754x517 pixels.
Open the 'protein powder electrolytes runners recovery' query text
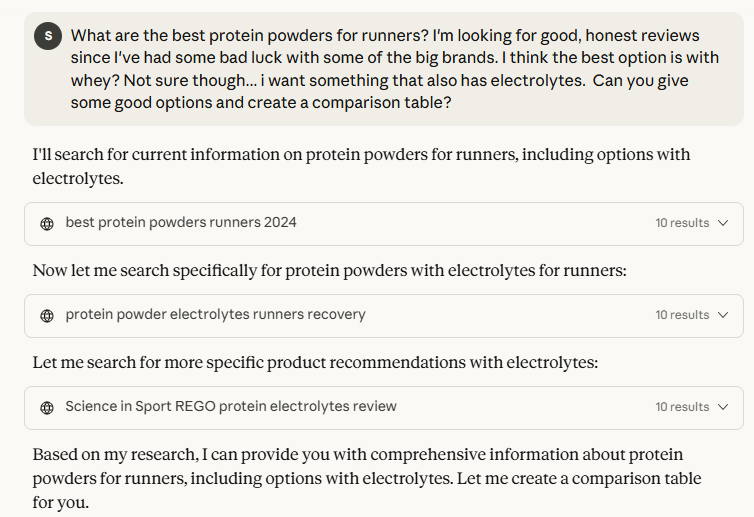215,314
